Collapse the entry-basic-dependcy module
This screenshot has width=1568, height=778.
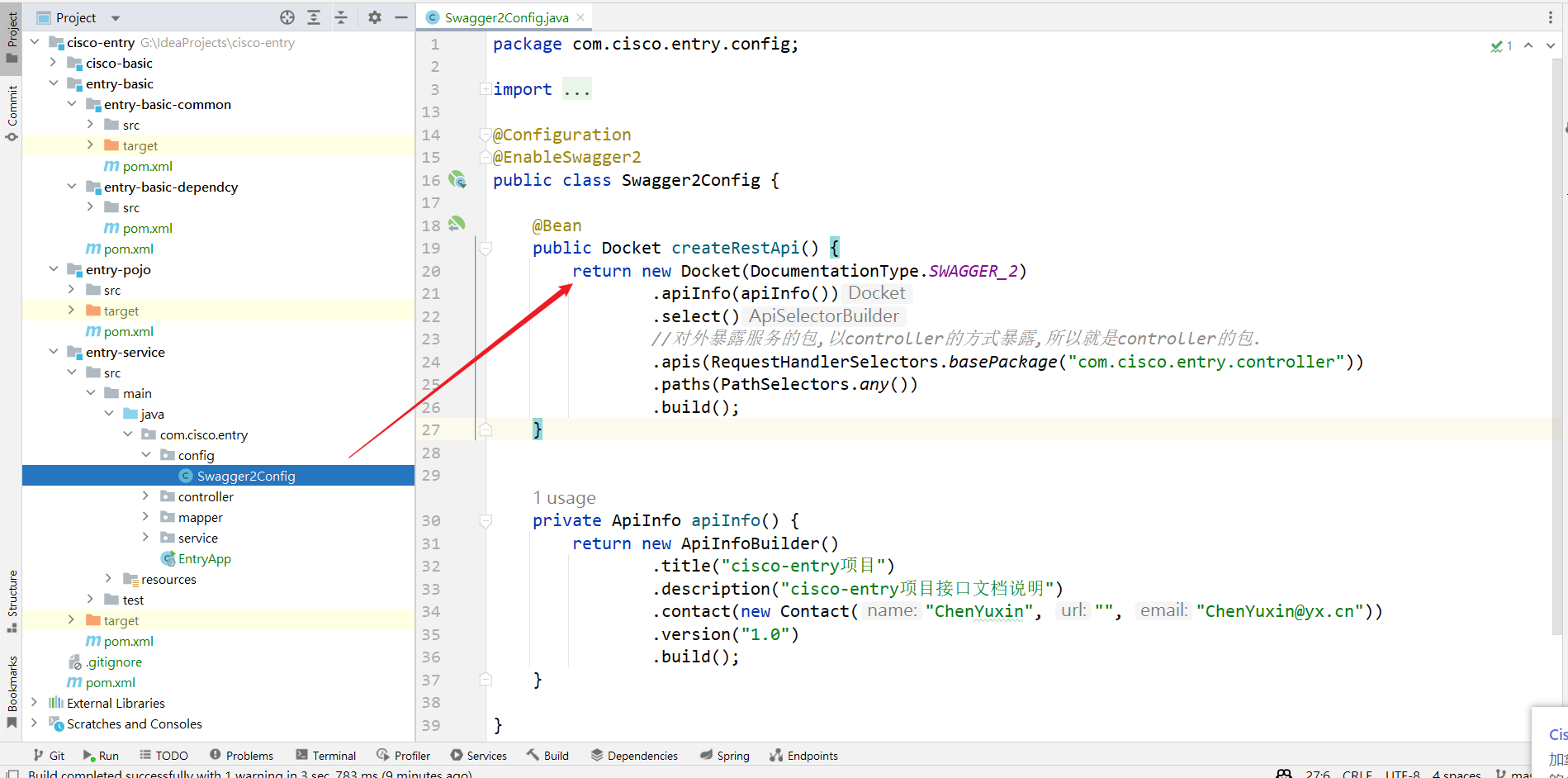pyautogui.click(x=72, y=187)
